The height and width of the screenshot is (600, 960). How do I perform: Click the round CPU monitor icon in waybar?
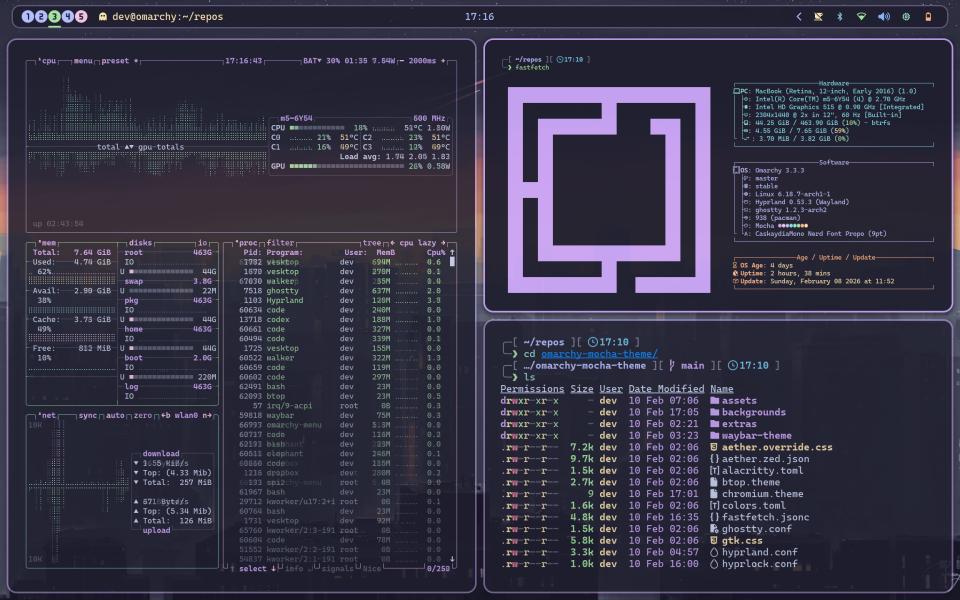click(x=906, y=17)
